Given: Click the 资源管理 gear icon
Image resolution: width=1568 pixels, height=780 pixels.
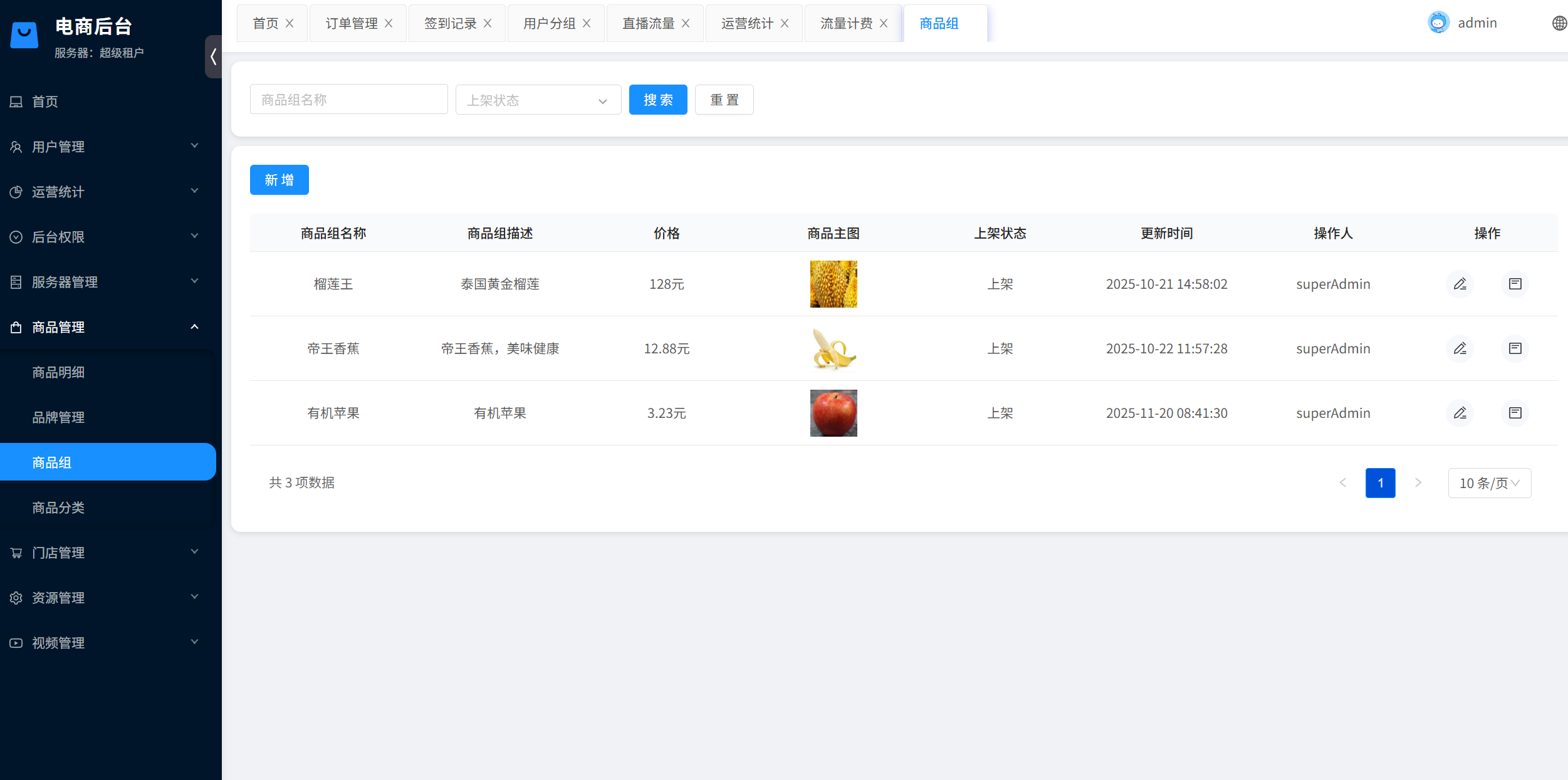Looking at the screenshot, I should click(x=16, y=597).
